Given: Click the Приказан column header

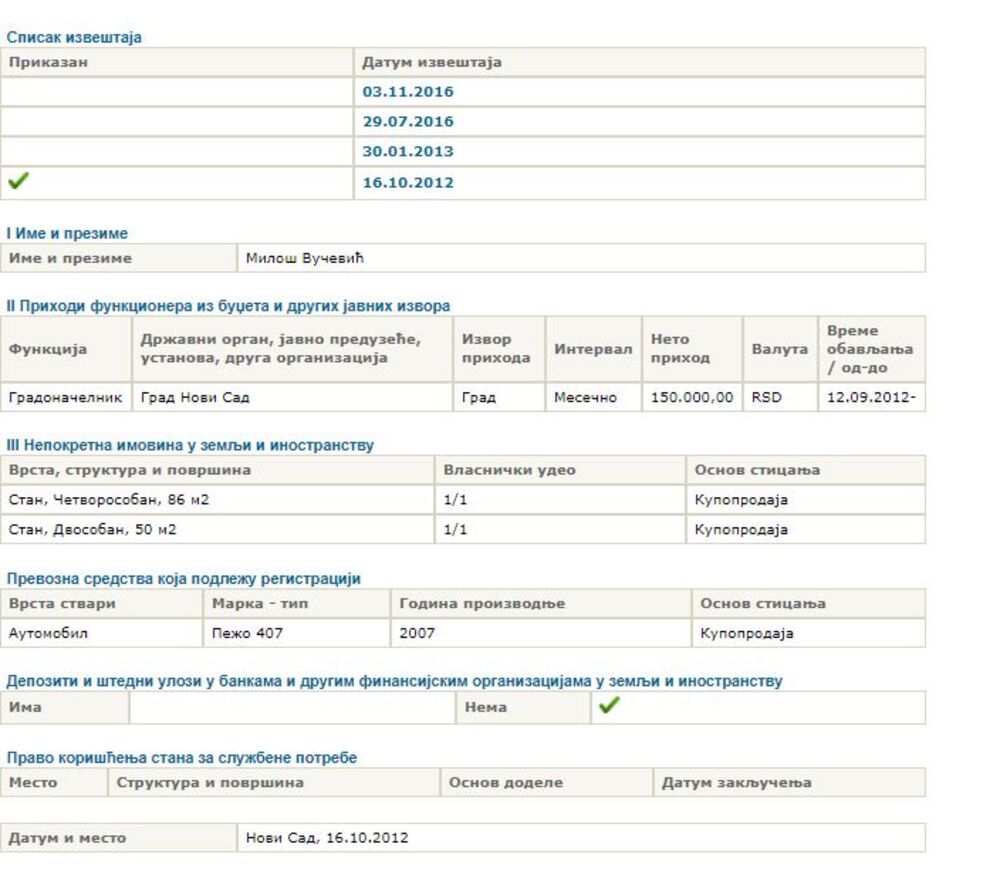Looking at the screenshot, I should (x=50, y=63).
